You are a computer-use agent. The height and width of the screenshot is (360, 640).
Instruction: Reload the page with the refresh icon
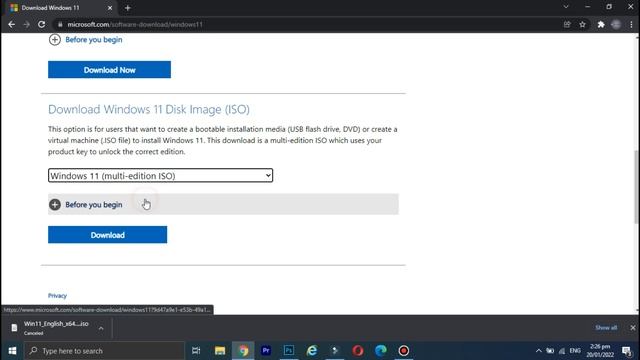tap(42, 24)
